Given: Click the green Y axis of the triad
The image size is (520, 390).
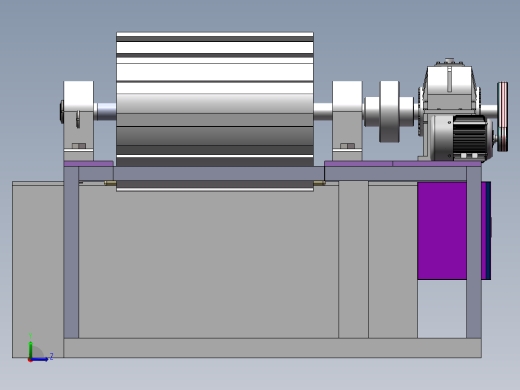Looking at the screenshot, I should tap(30, 349).
